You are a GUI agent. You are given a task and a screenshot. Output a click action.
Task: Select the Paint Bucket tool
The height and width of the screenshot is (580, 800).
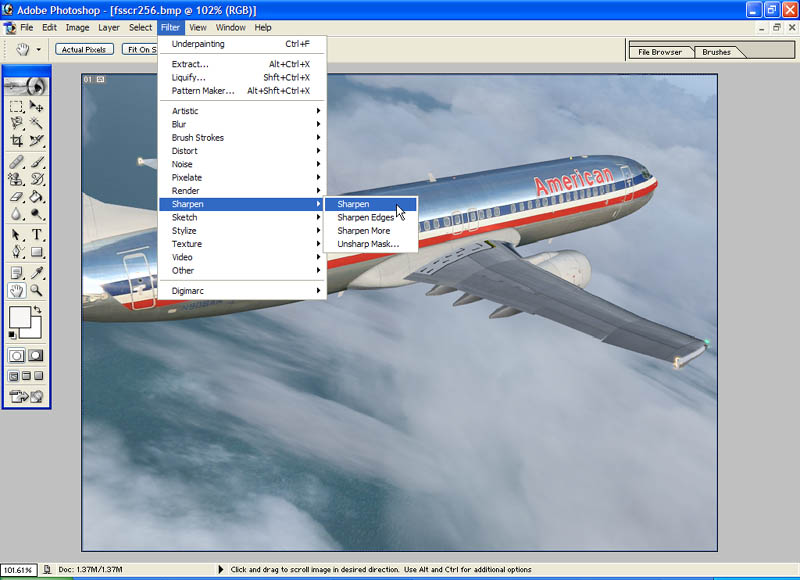pyautogui.click(x=37, y=197)
